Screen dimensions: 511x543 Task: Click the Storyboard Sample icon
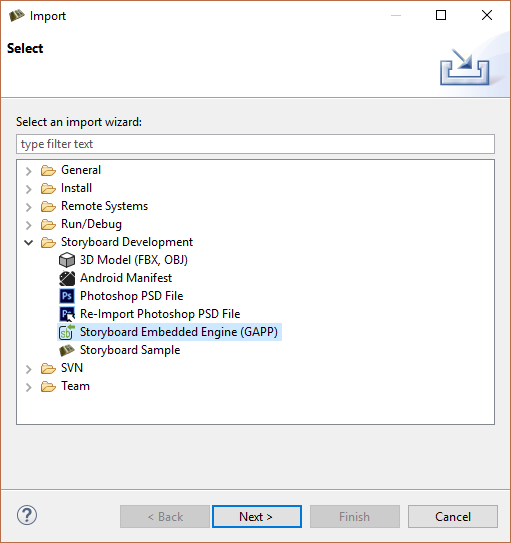pos(67,350)
